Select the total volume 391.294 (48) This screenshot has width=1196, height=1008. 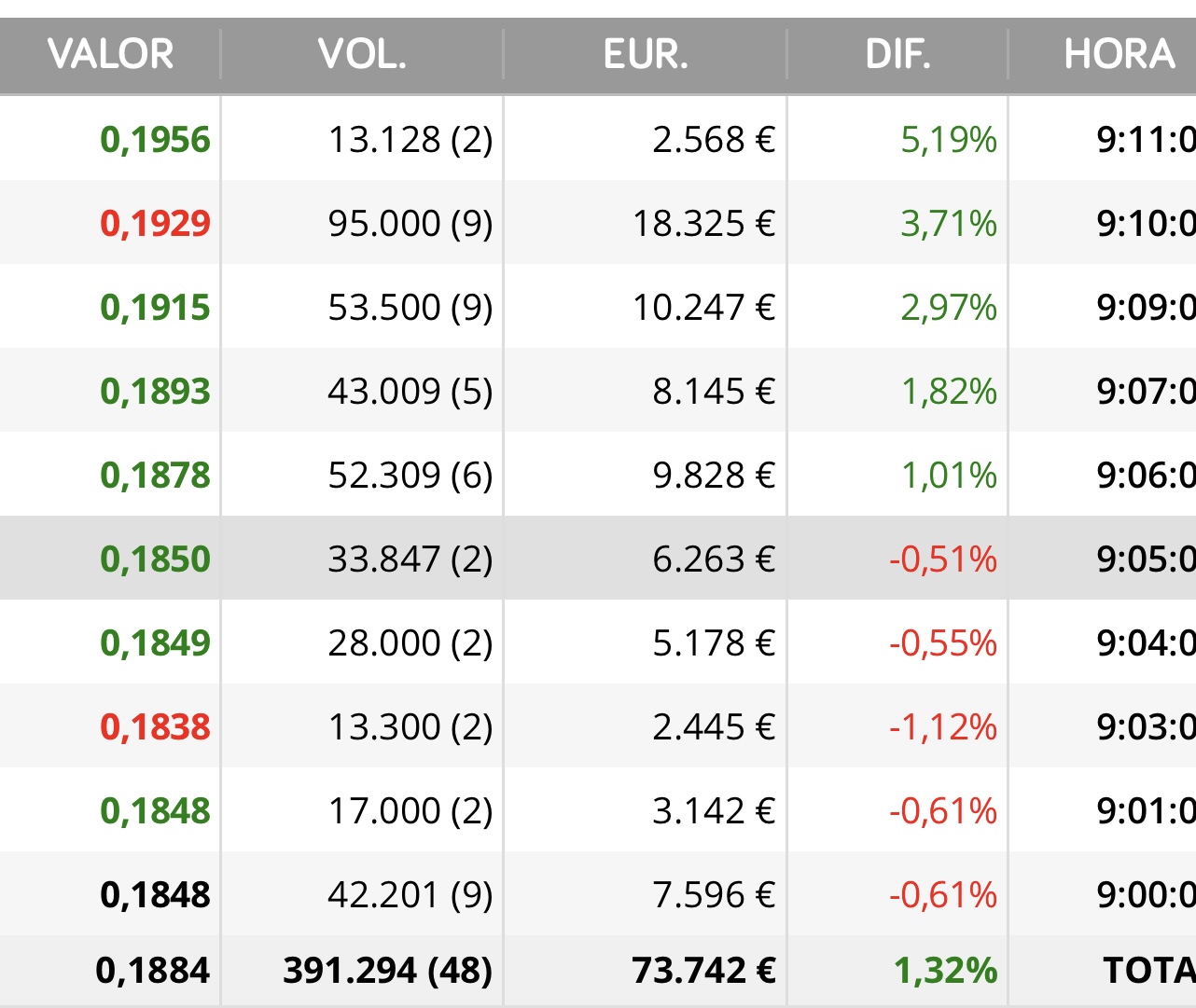pos(387,971)
